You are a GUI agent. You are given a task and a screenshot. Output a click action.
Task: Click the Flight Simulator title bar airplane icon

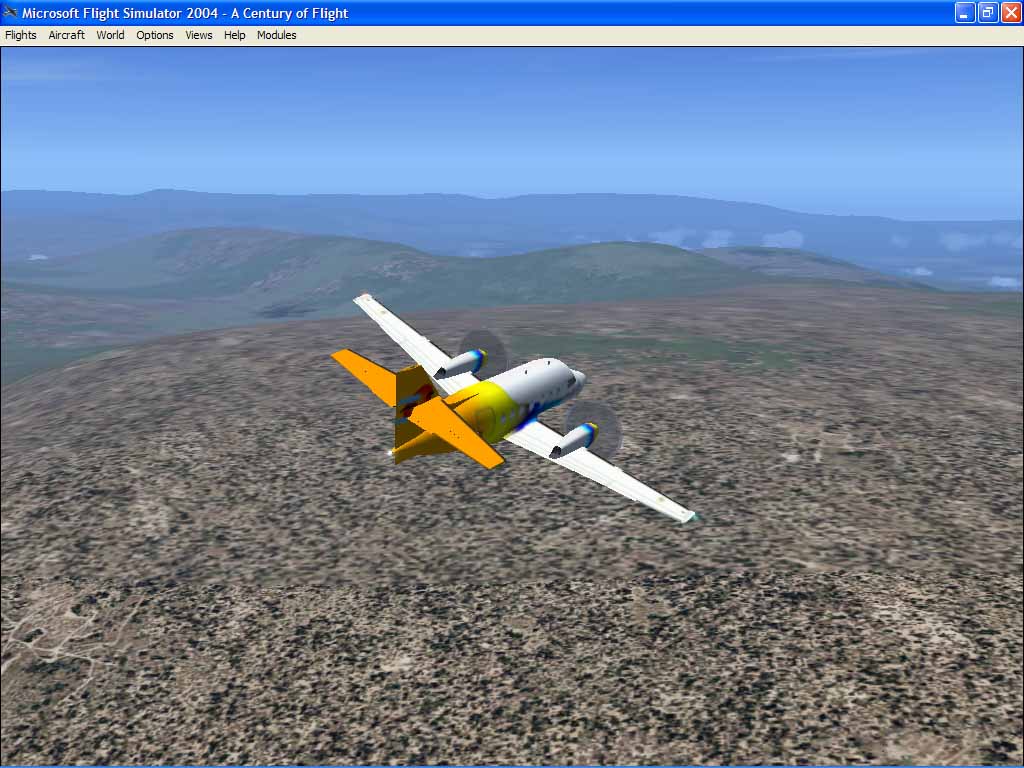(10, 12)
